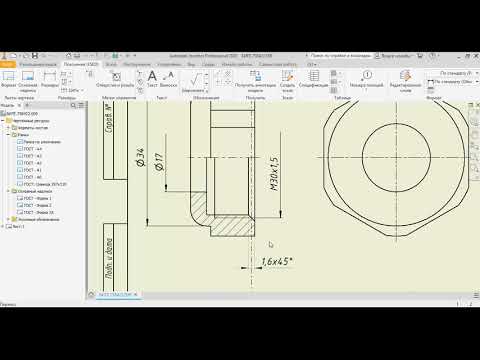Switch to the Инструменты ribbon tab

pos(137,64)
